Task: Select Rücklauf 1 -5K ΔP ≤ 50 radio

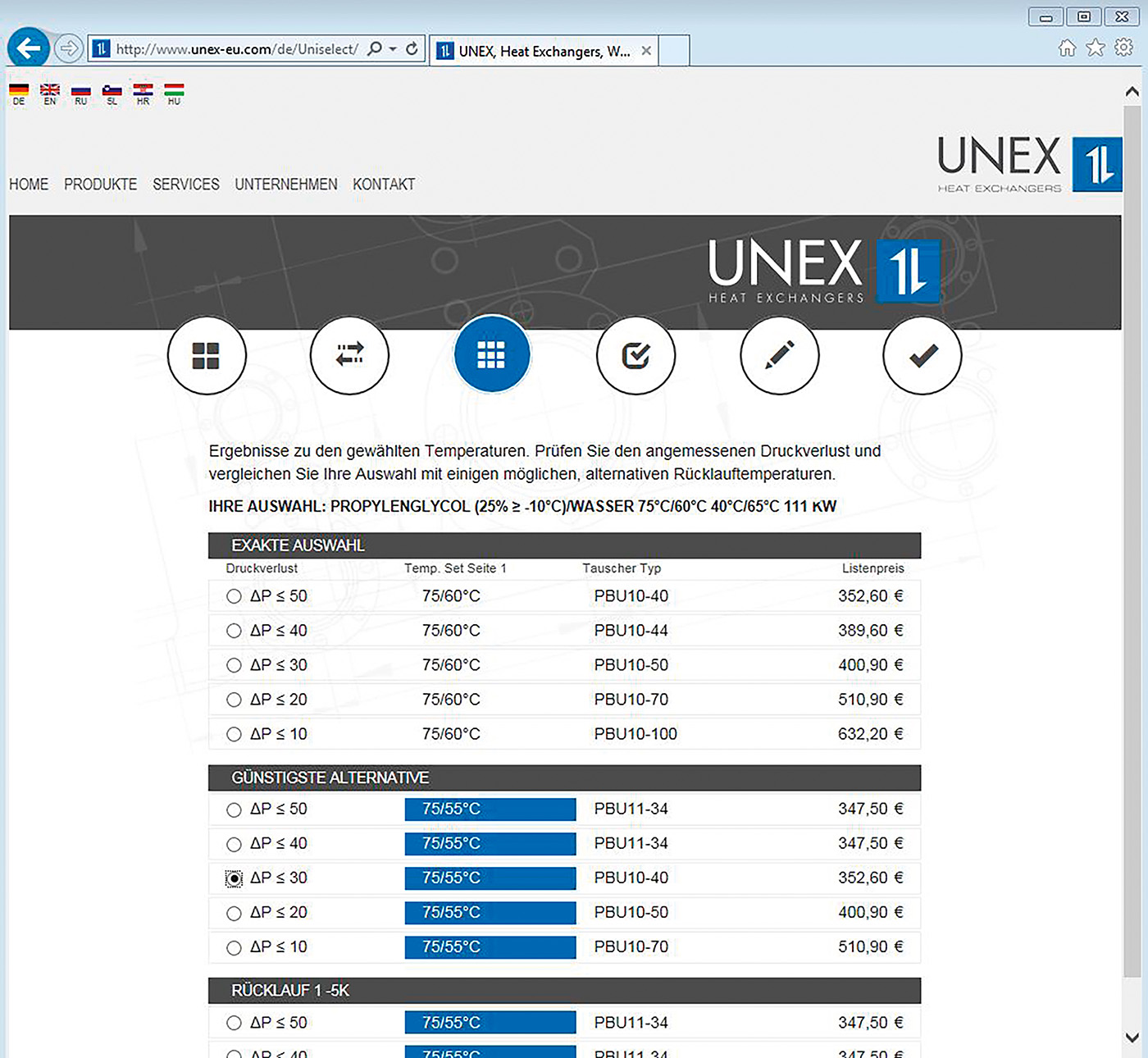Action: click(234, 1023)
